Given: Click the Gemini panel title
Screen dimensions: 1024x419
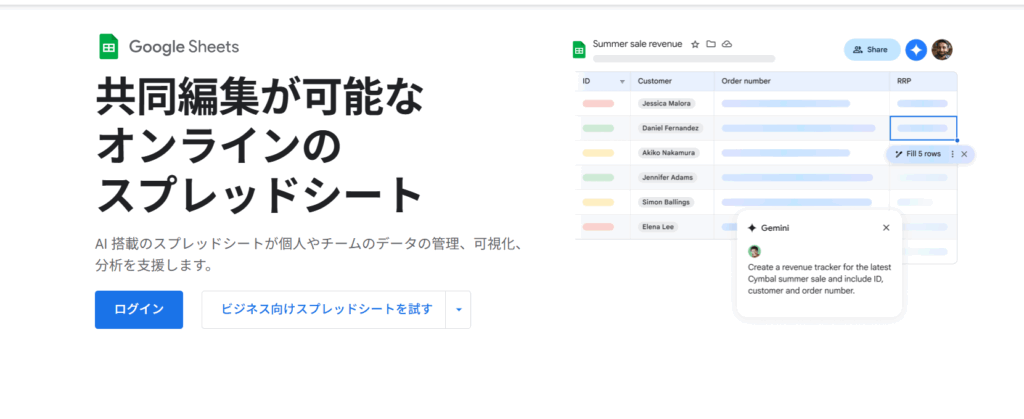Looking at the screenshot, I should point(775,228).
